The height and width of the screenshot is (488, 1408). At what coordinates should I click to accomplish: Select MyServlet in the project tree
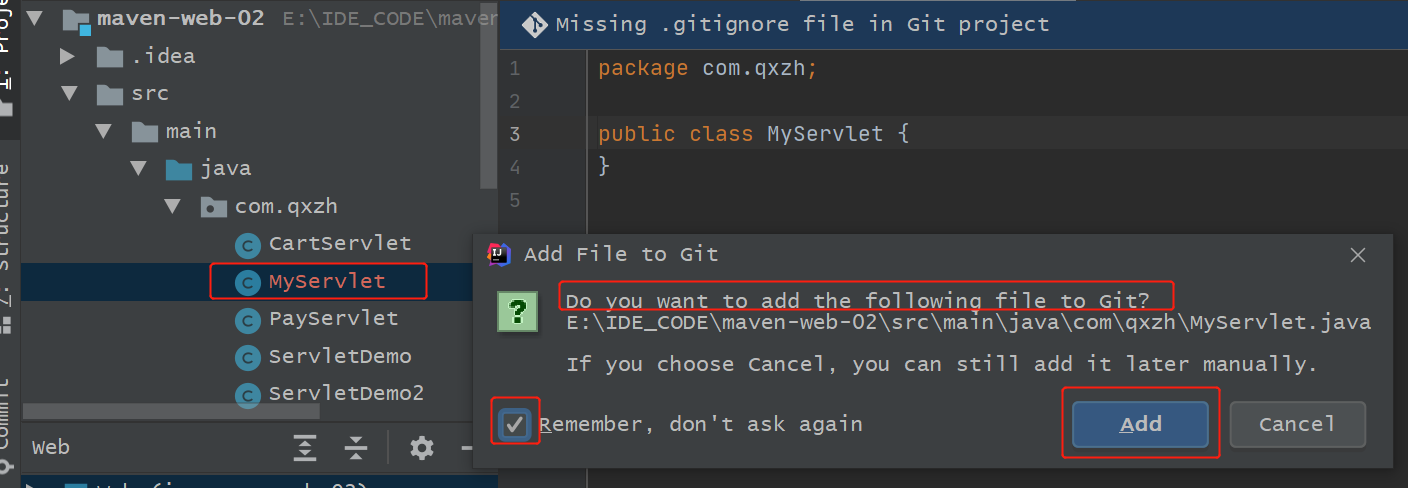326,282
